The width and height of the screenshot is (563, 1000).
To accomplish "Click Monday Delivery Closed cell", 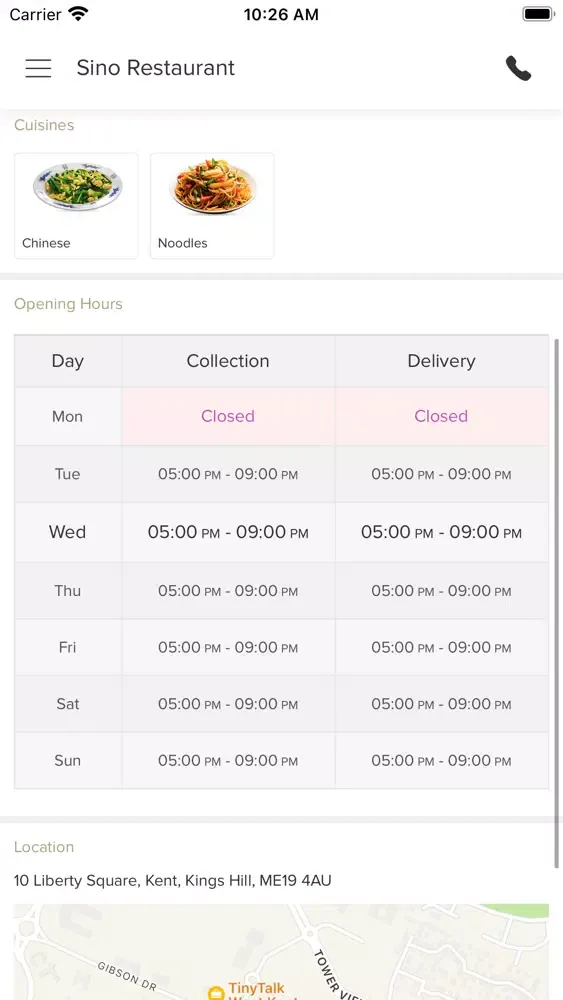I will [441, 416].
